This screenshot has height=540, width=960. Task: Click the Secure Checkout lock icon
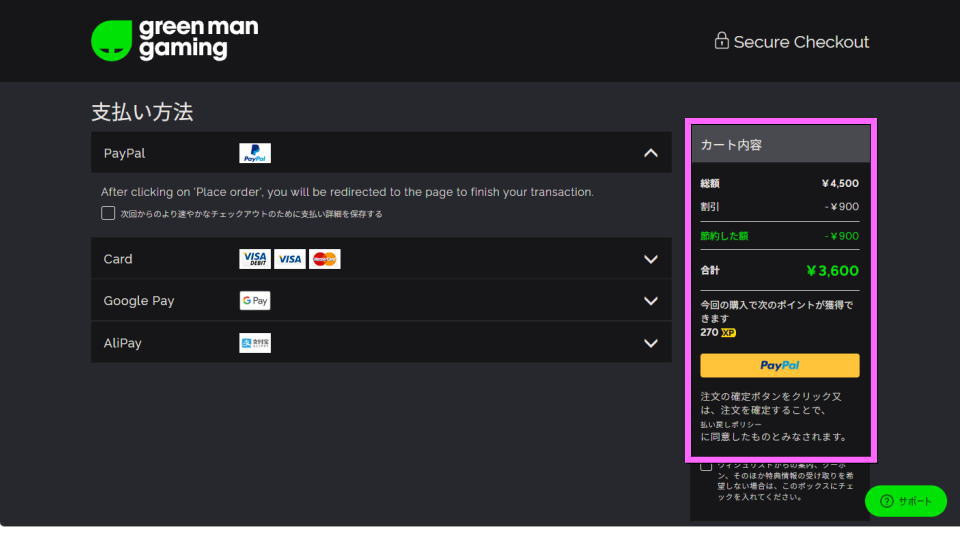tap(721, 41)
